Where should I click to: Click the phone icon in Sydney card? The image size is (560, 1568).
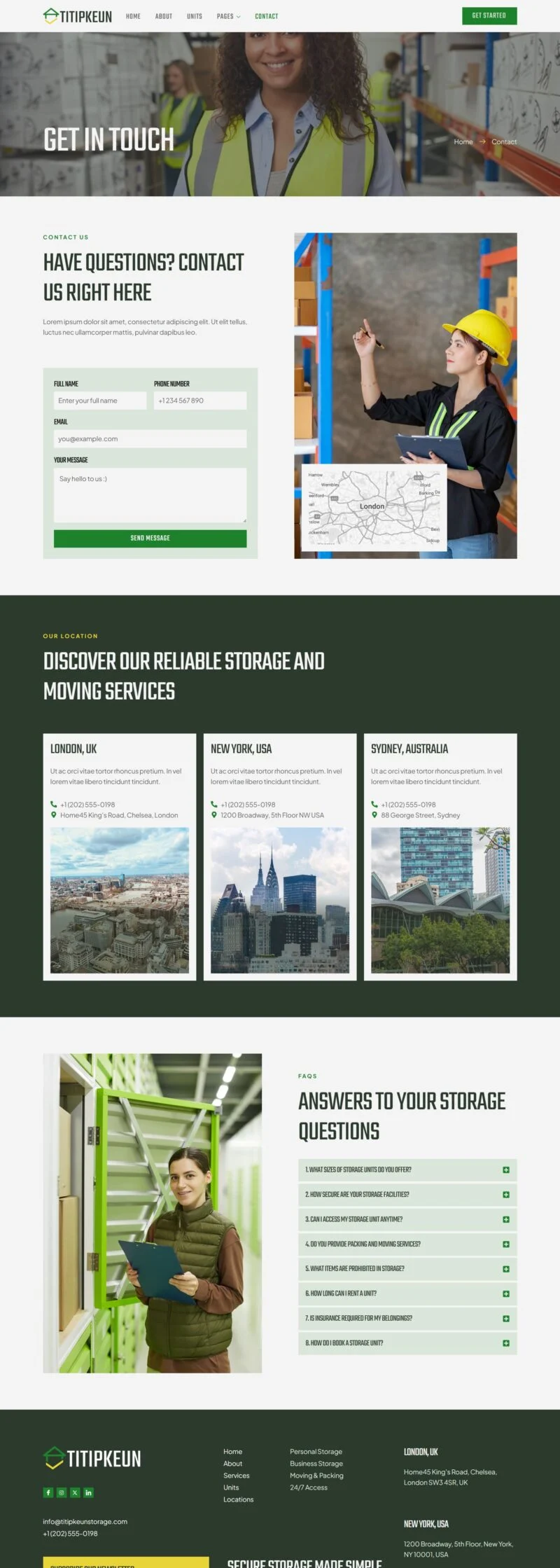pos(374,805)
